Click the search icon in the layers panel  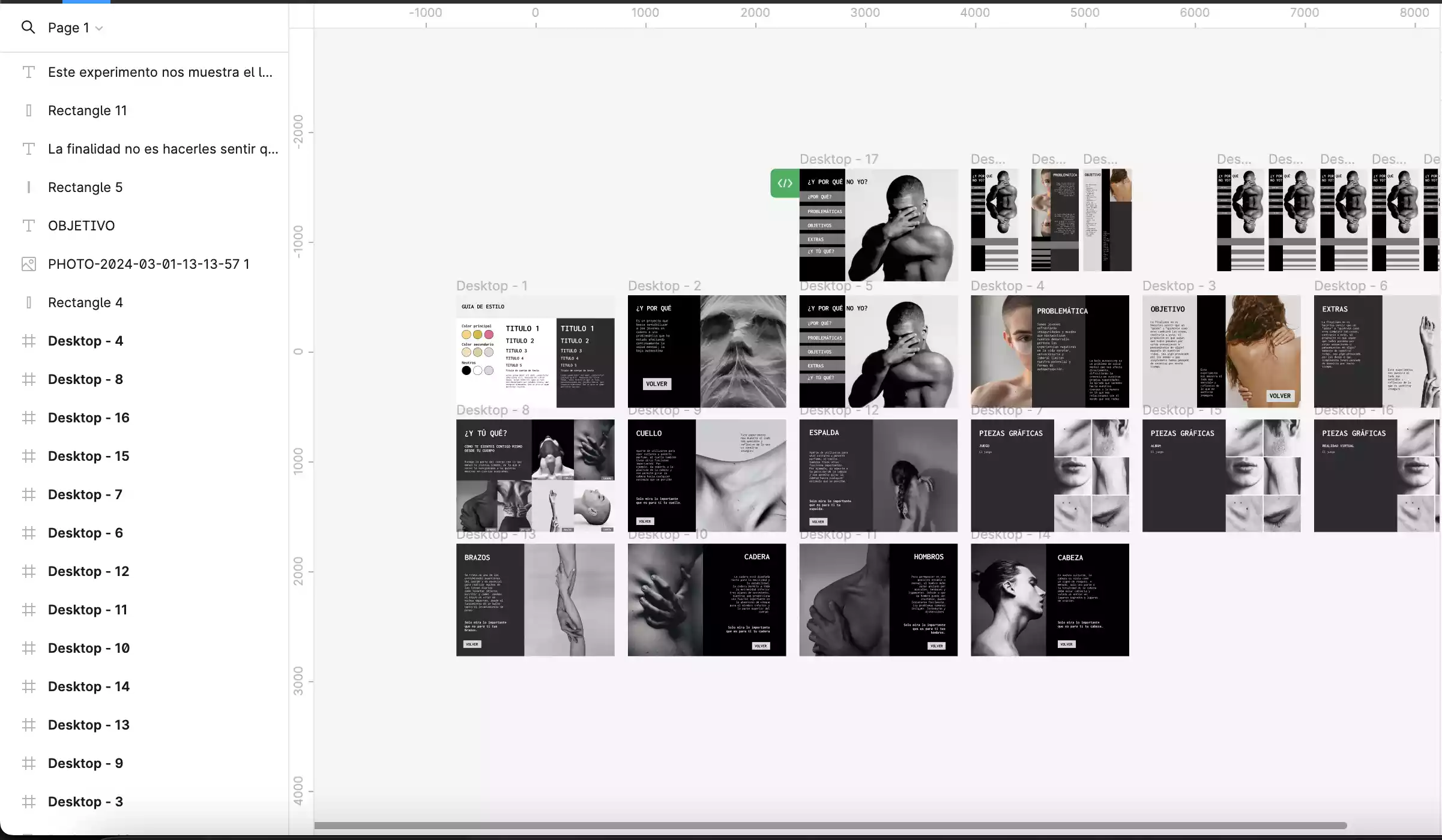click(28, 28)
